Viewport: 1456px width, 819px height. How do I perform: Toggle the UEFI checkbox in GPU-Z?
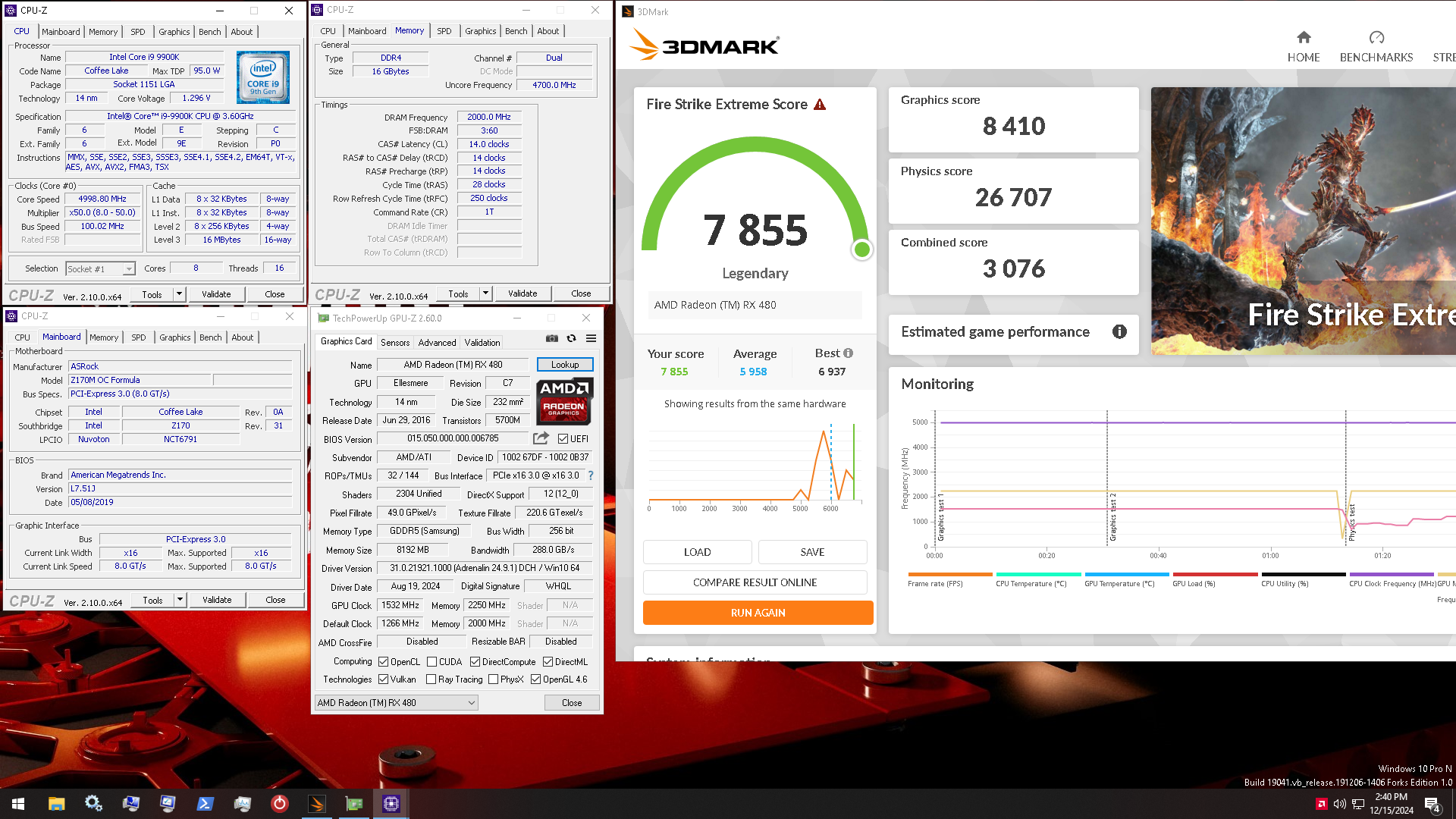click(x=563, y=439)
